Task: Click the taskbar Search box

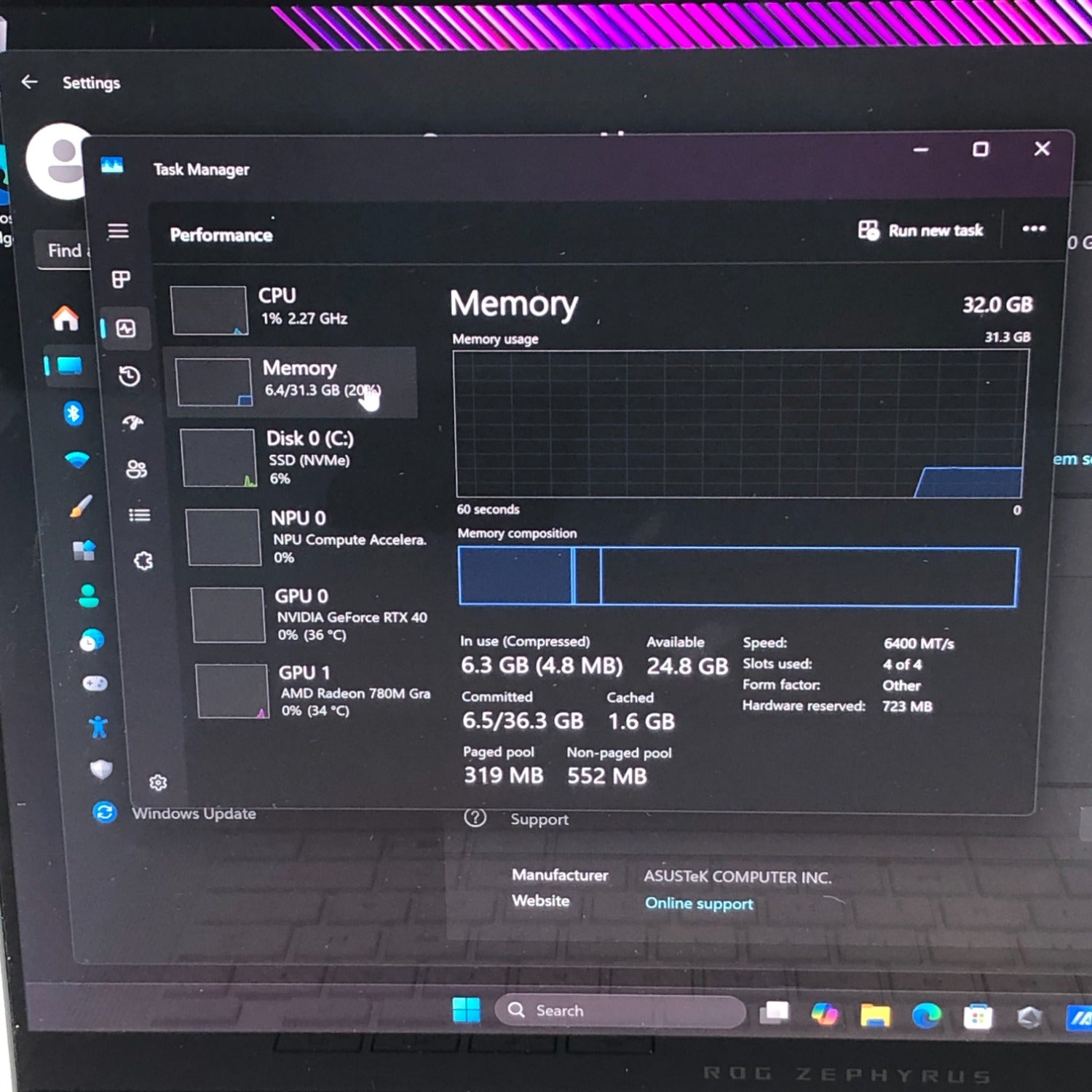Action: pyautogui.click(x=620, y=1010)
